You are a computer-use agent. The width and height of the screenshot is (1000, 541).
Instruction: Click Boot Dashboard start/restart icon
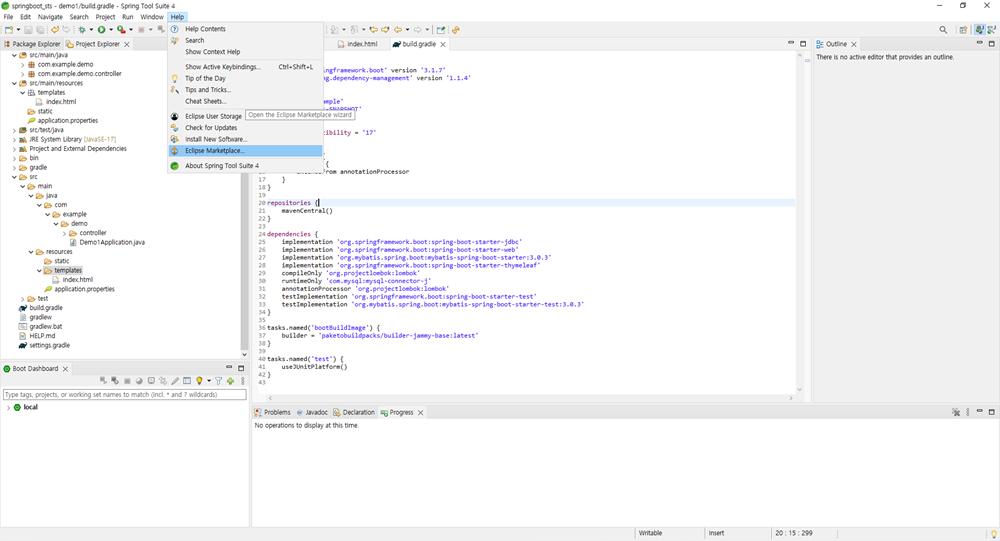[103, 381]
